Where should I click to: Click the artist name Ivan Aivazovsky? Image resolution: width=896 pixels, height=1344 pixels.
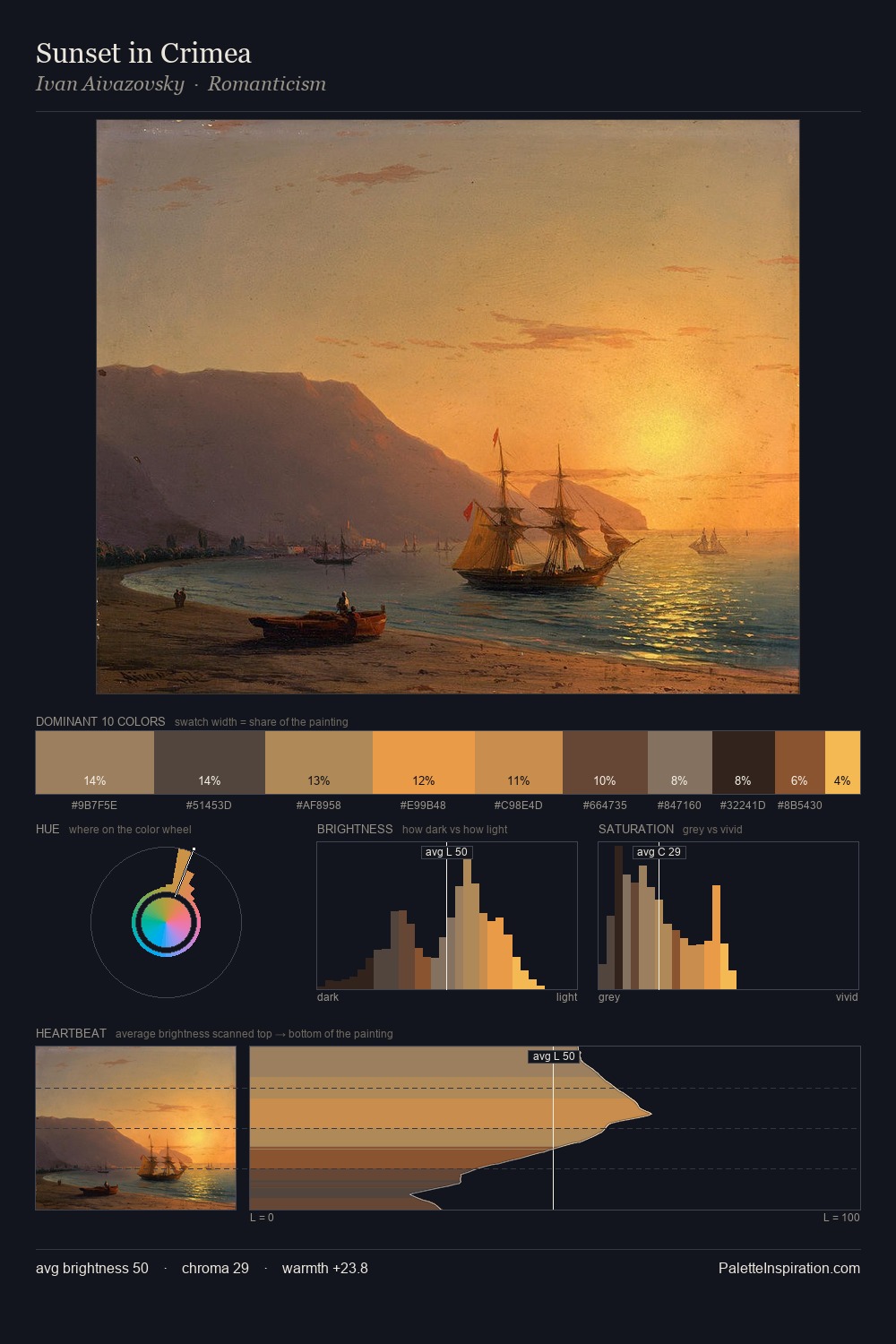click(109, 84)
